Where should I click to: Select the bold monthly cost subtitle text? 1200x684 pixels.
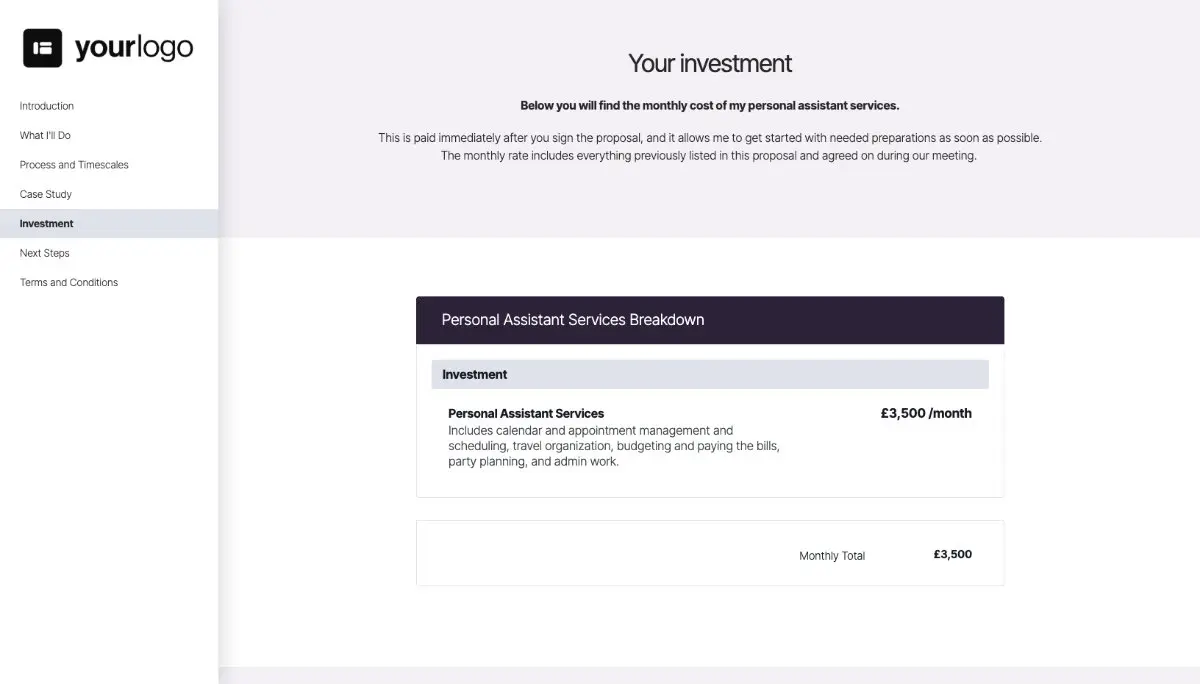709,105
